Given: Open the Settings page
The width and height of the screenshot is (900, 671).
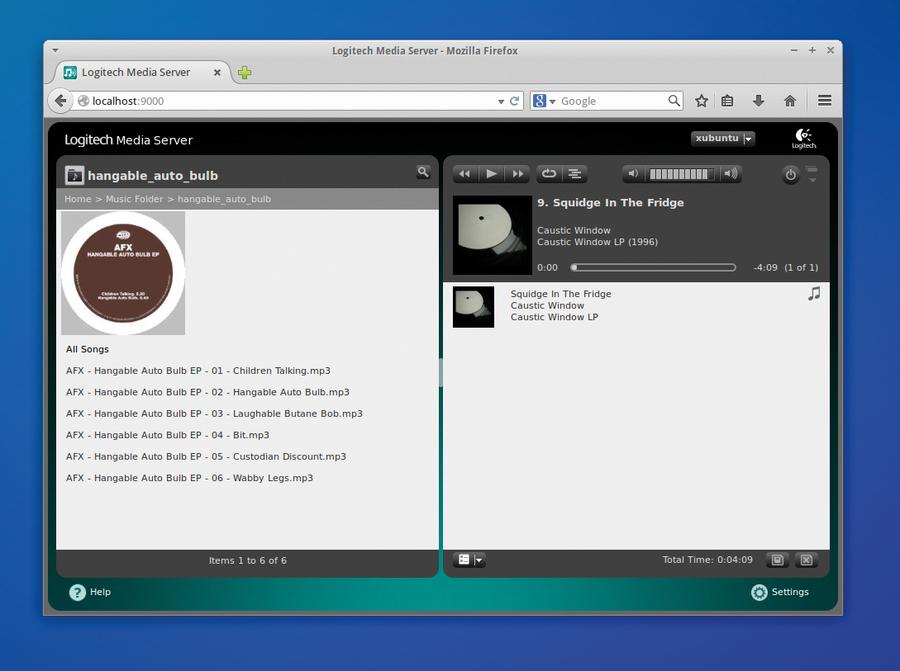Looking at the screenshot, I should (x=790, y=592).
